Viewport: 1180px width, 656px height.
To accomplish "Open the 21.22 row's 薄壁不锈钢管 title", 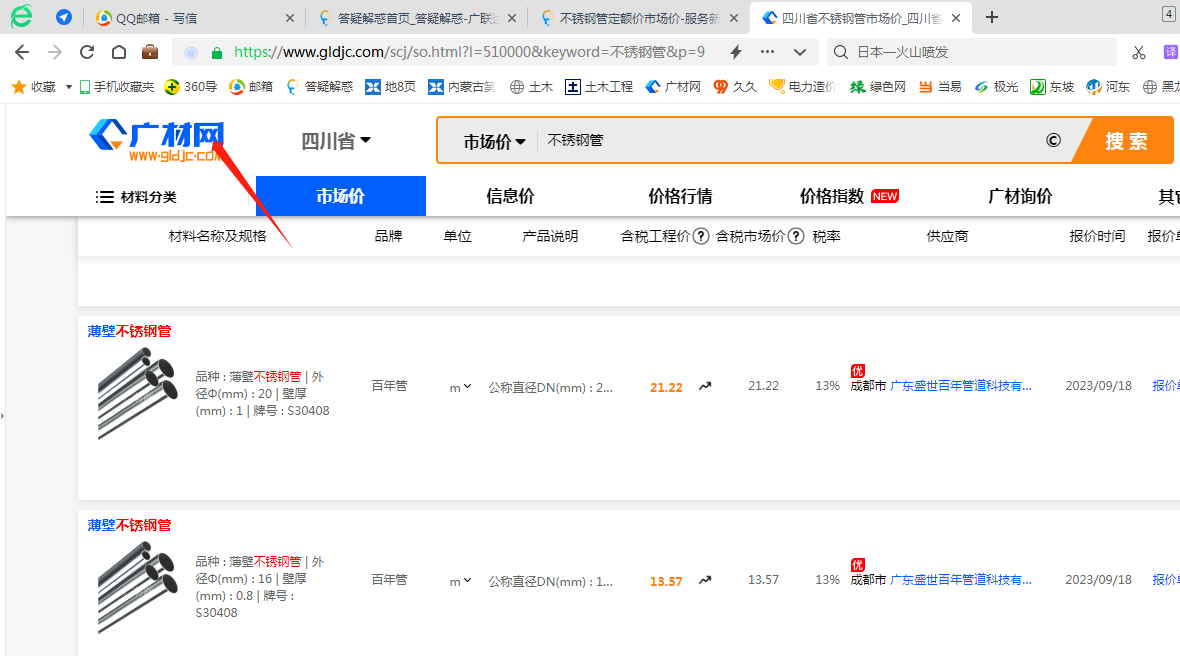I will [129, 331].
